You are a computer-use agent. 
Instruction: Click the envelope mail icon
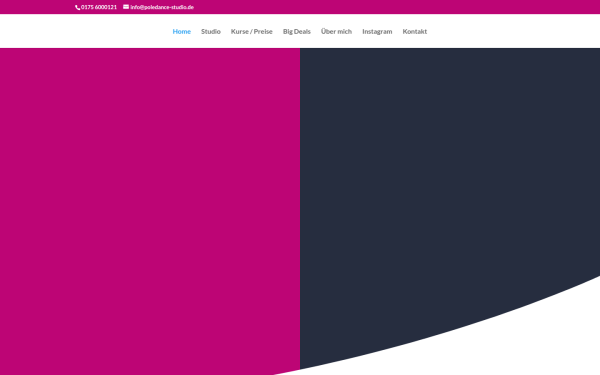coord(126,7)
